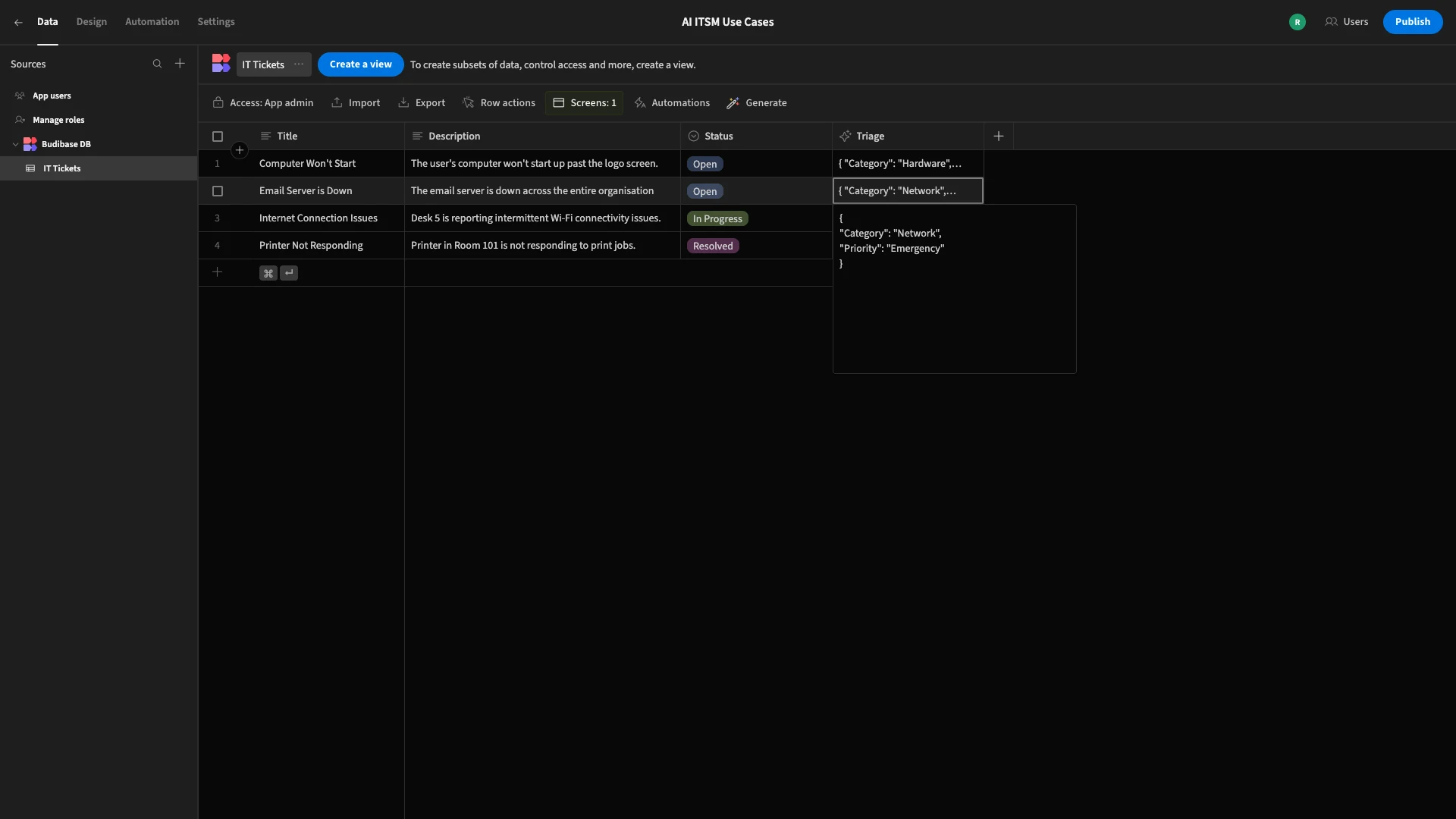Click the IT Tickets table name tab

click(x=263, y=64)
